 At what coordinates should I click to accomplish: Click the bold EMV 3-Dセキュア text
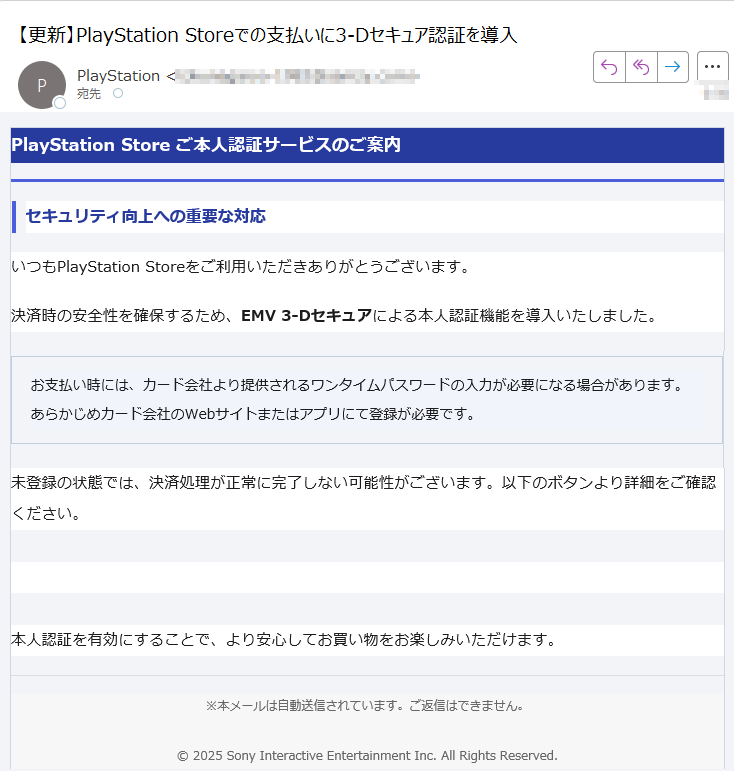click(306, 316)
